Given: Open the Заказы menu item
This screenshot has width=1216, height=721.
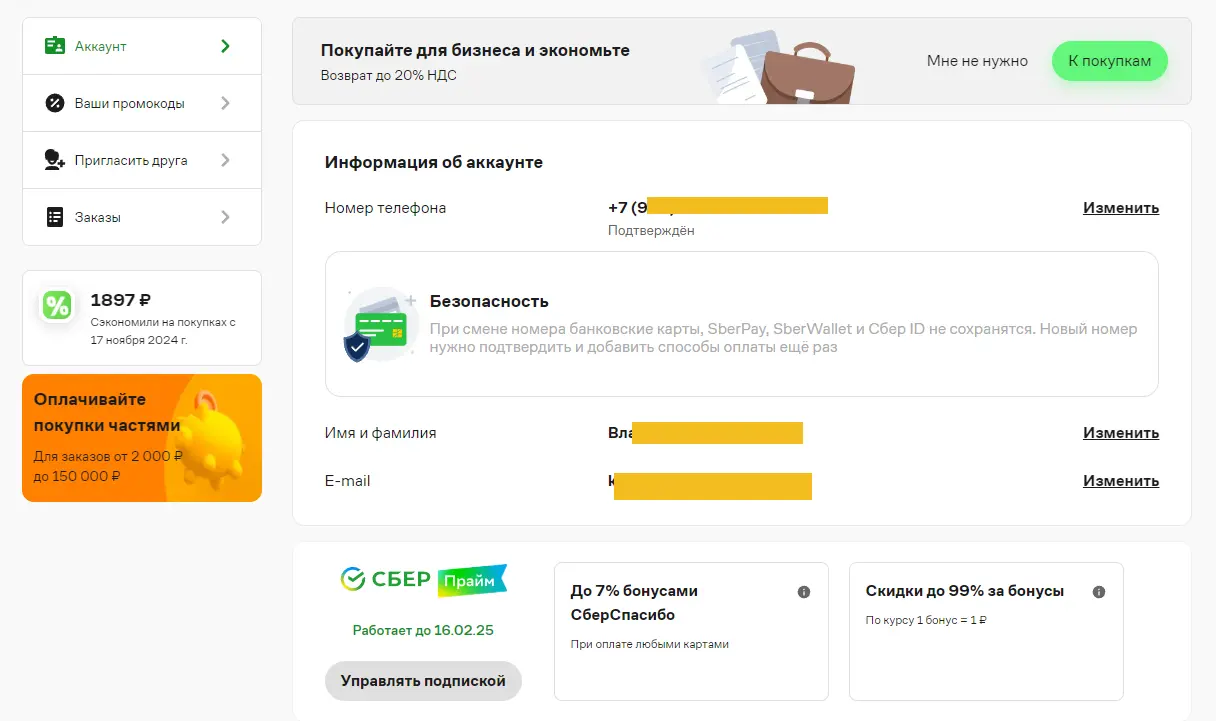Looking at the screenshot, I should pos(142,217).
